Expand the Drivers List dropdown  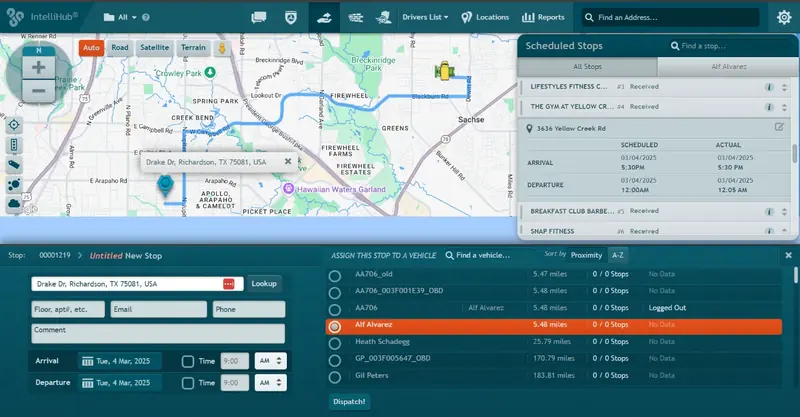coord(425,17)
